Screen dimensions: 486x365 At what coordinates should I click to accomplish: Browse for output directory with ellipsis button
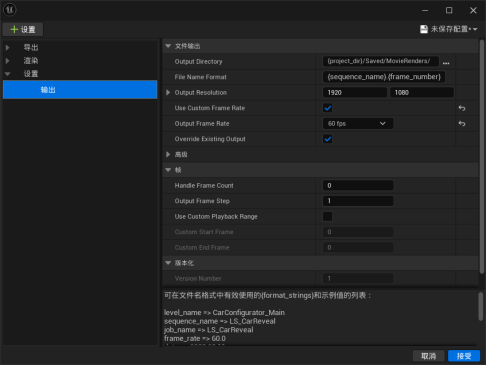(446, 62)
